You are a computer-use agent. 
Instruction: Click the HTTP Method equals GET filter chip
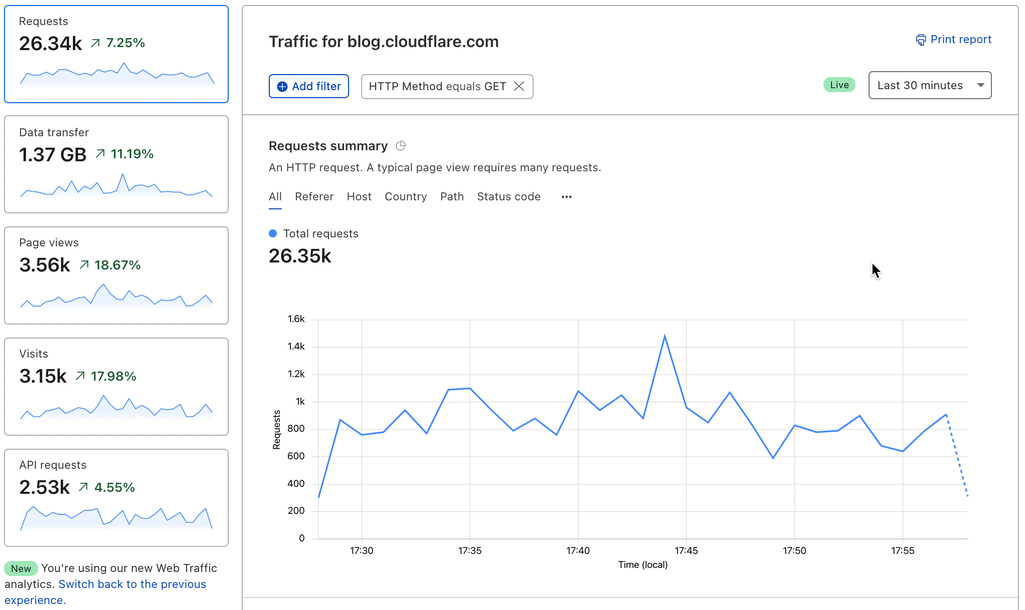pos(446,86)
